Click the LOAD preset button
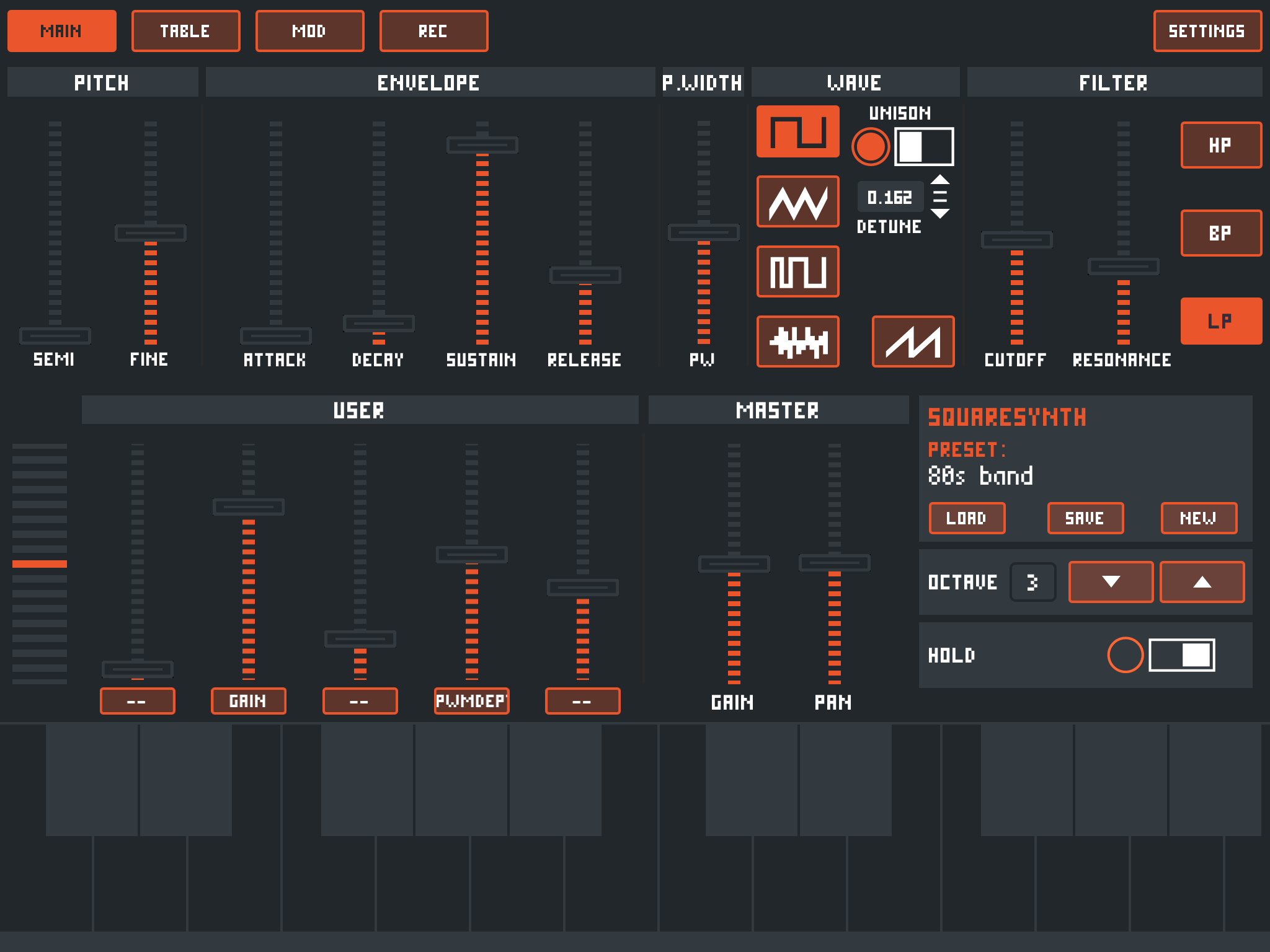The width and height of the screenshot is (1270, 952). [x=967, y=518]
